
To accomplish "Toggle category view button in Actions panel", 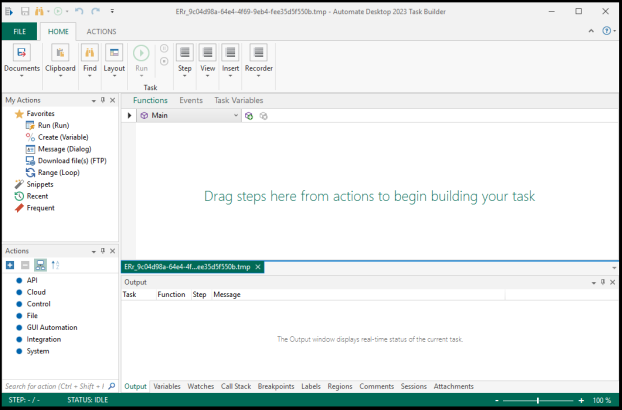I will click(40, 265).
